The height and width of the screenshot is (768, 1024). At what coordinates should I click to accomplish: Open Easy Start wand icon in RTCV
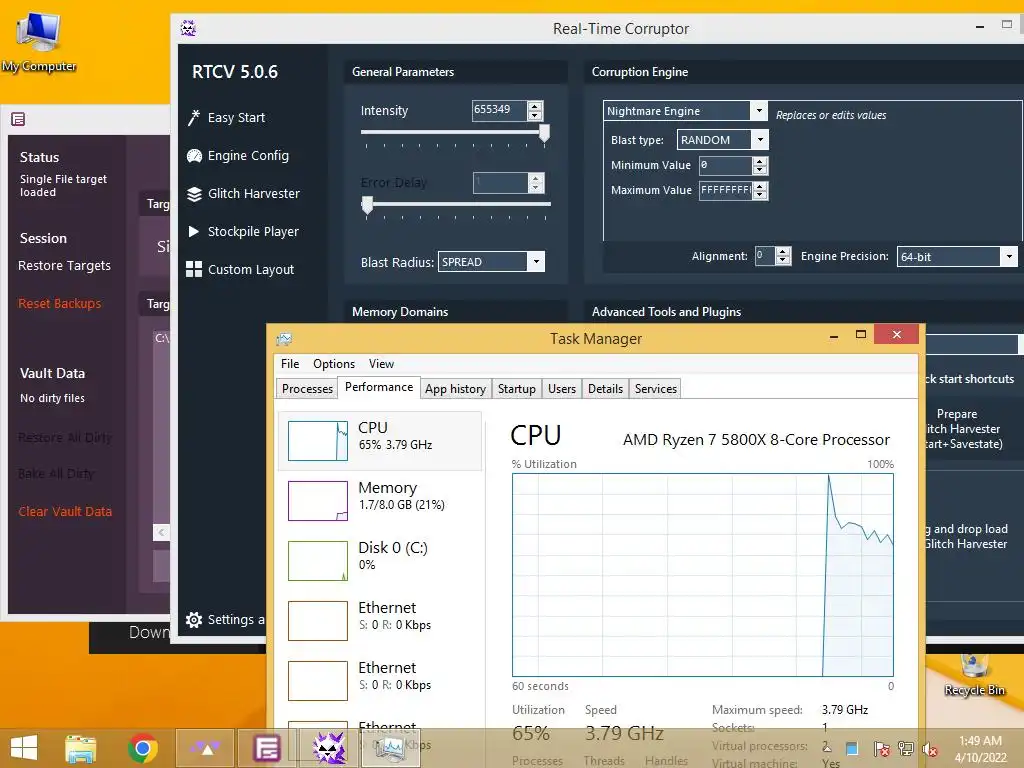click(193, 118)
